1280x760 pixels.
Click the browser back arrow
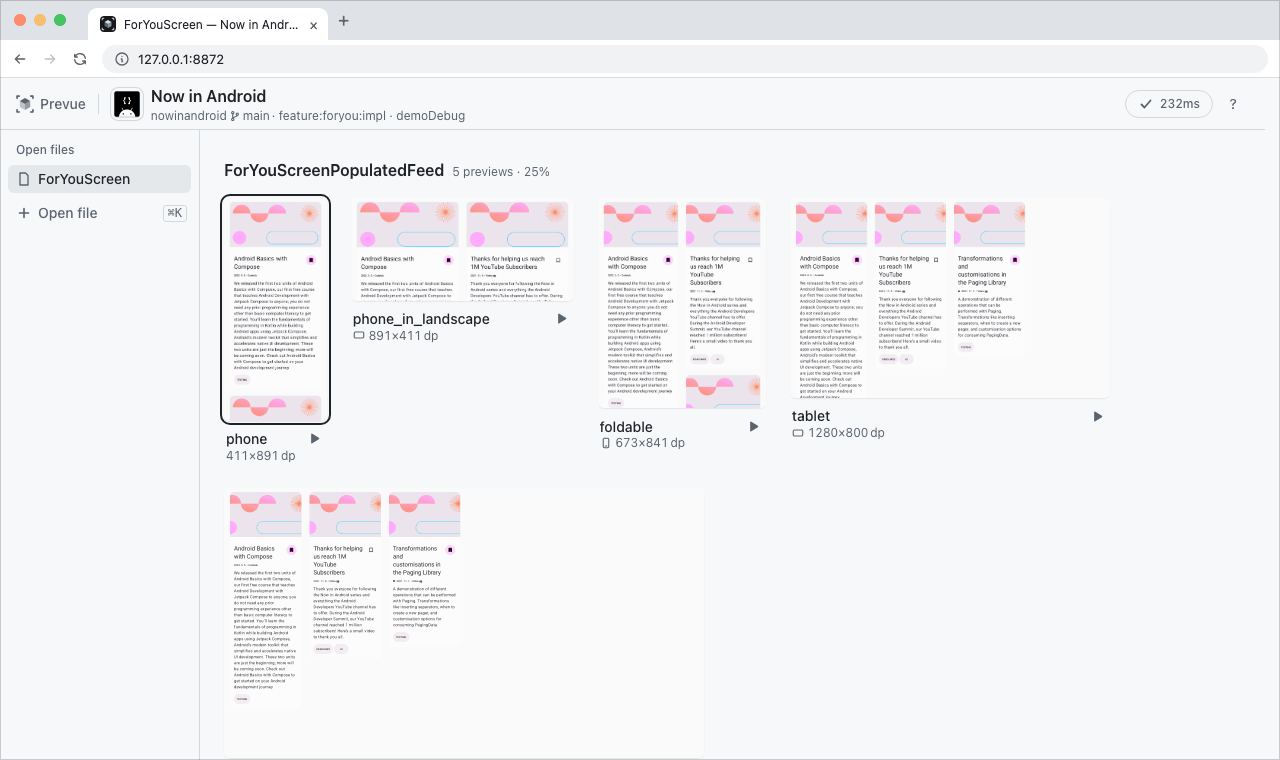[x=20, y=59]
